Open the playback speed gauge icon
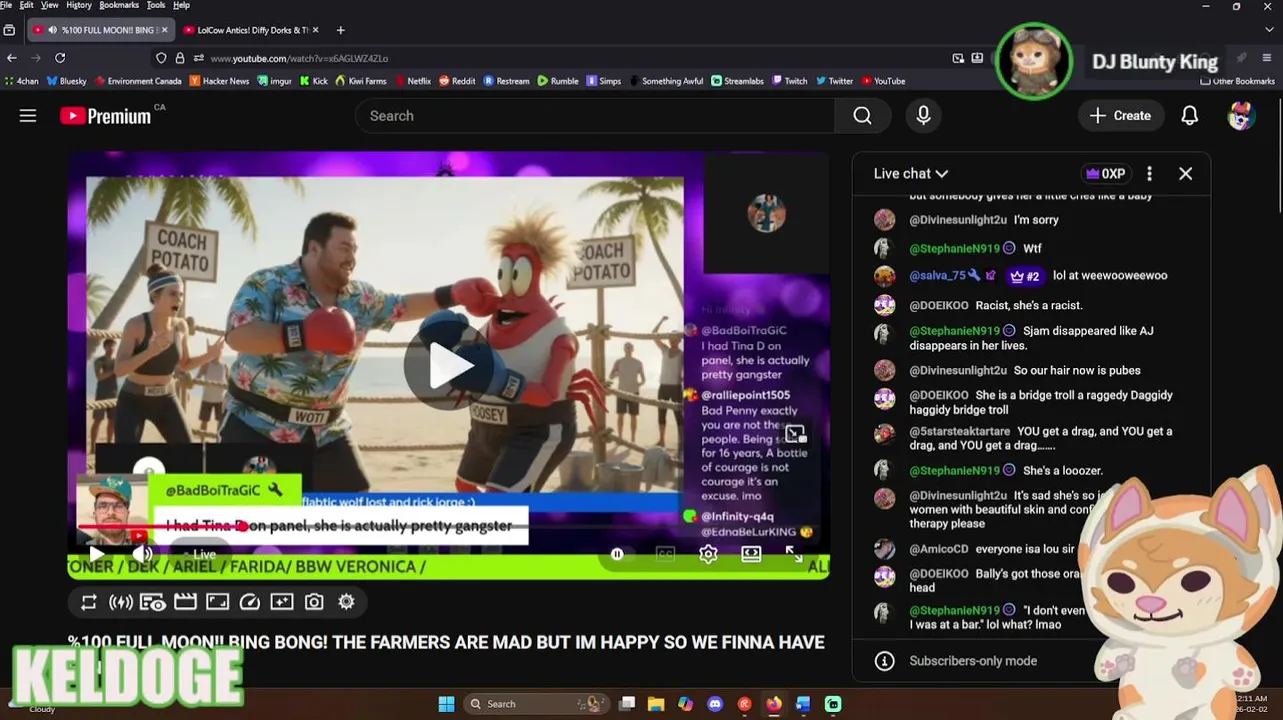 [x=250, y=602]
